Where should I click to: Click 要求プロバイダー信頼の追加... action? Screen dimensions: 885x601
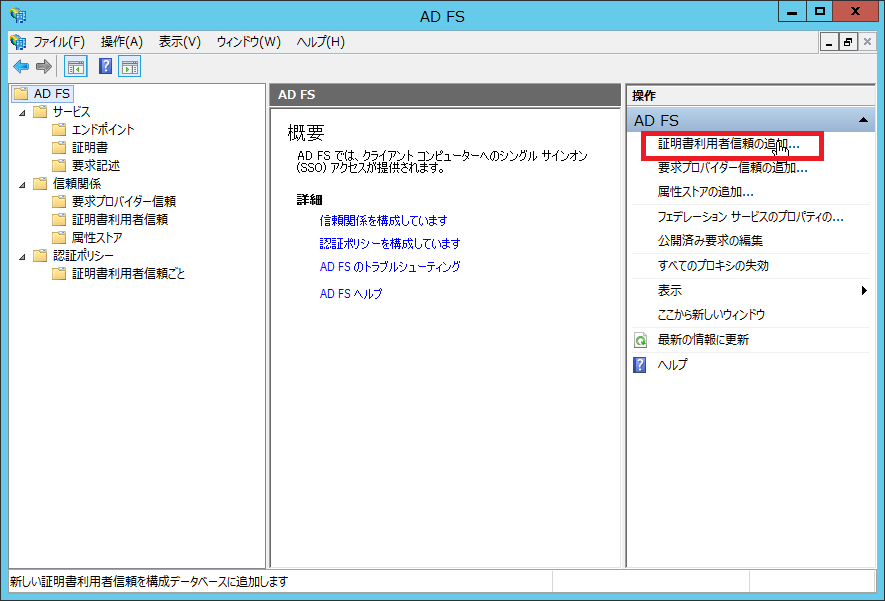(733, 168)
